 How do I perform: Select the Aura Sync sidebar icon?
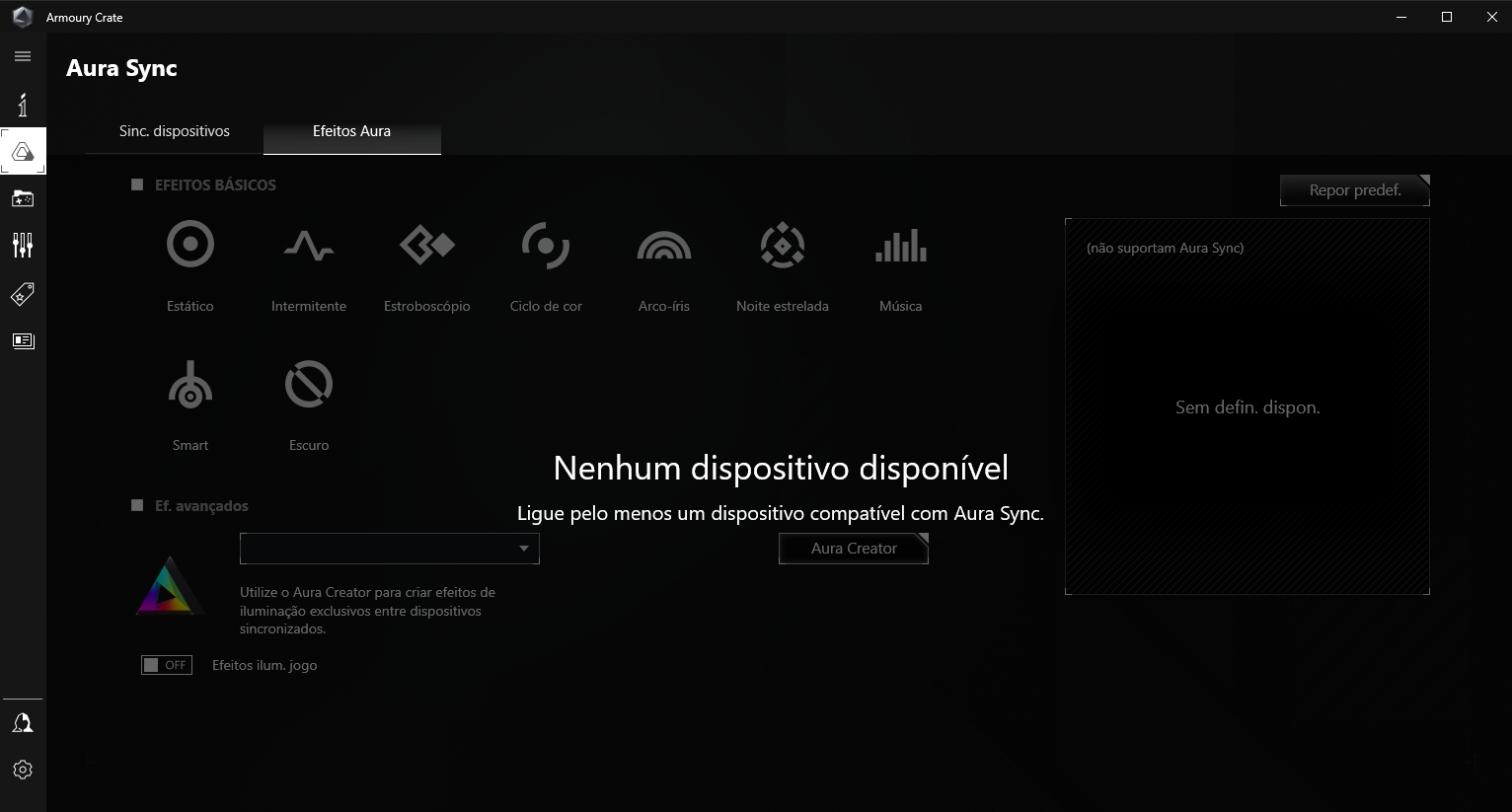[23, 152]
